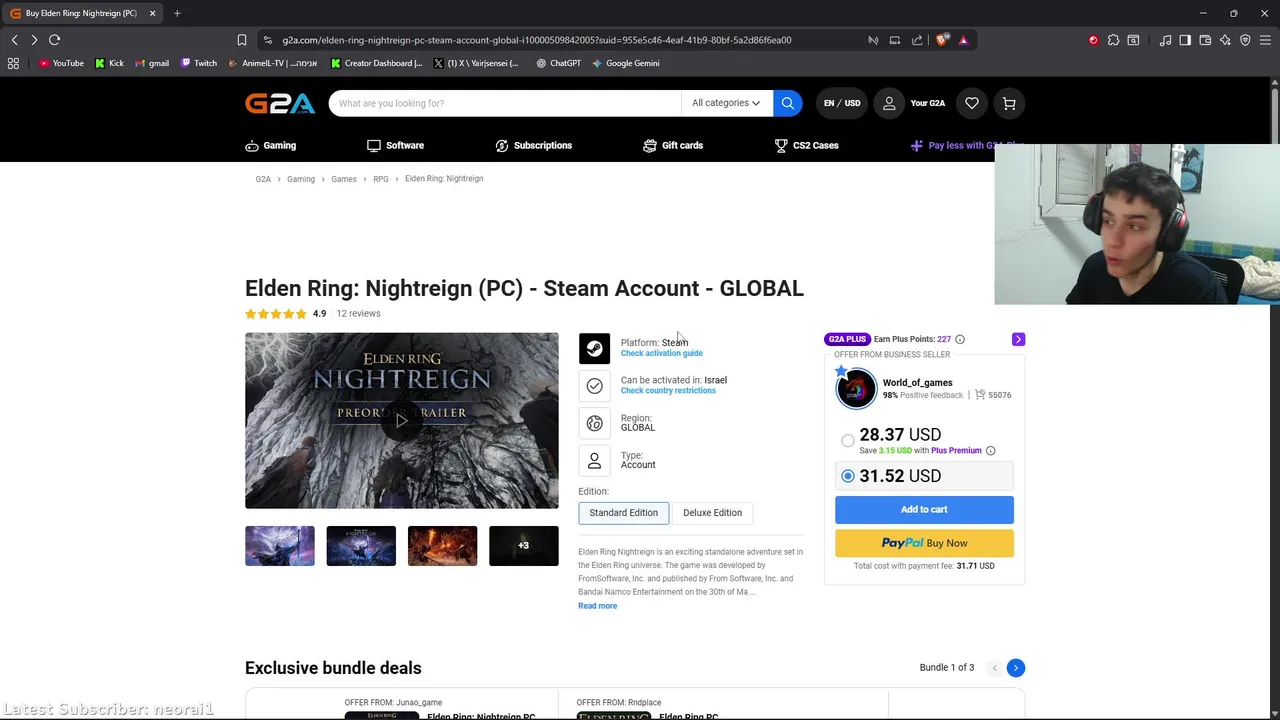Open the ChatGPT bookmark
The width and height of the screenshot is (1280, 720).
point(558,63)
